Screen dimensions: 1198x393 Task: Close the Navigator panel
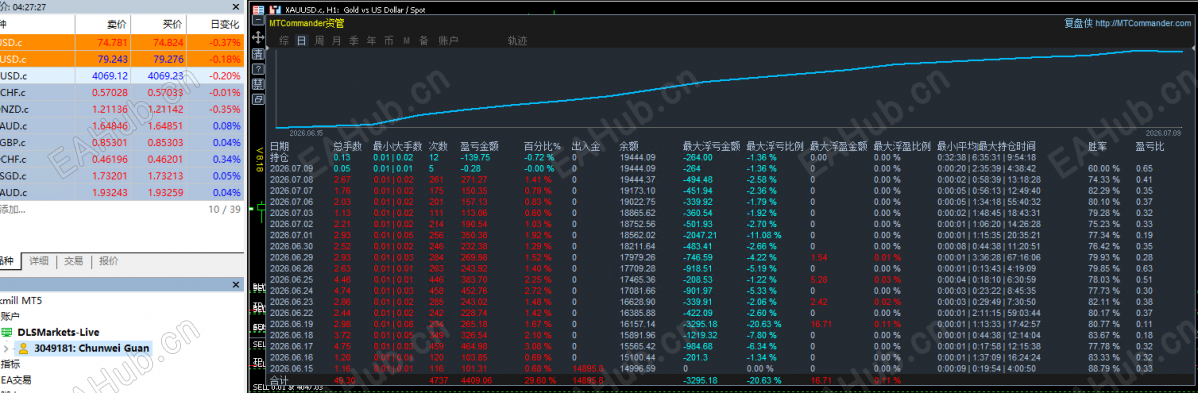(x=236, y=284)
